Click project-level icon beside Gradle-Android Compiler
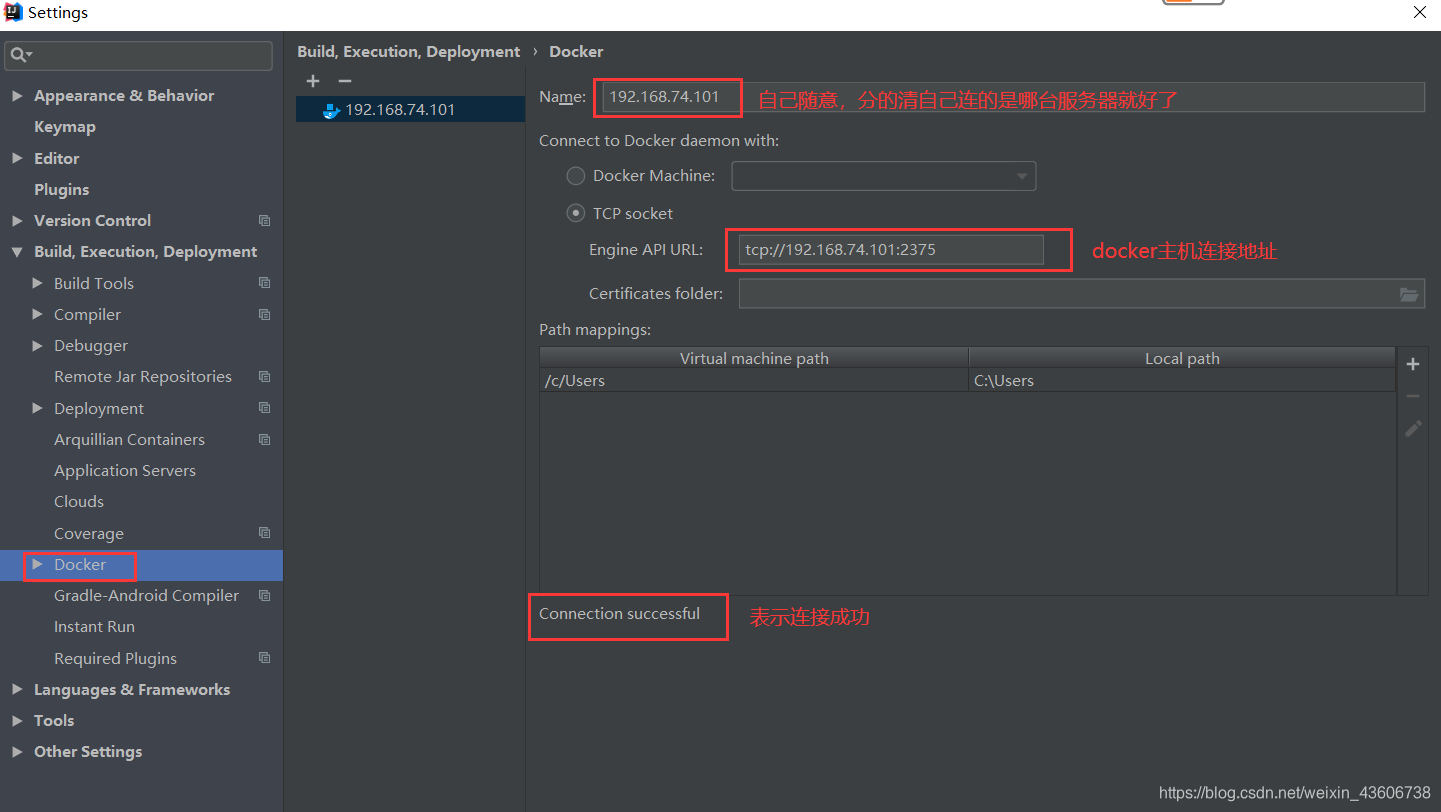 pos(264,595)
